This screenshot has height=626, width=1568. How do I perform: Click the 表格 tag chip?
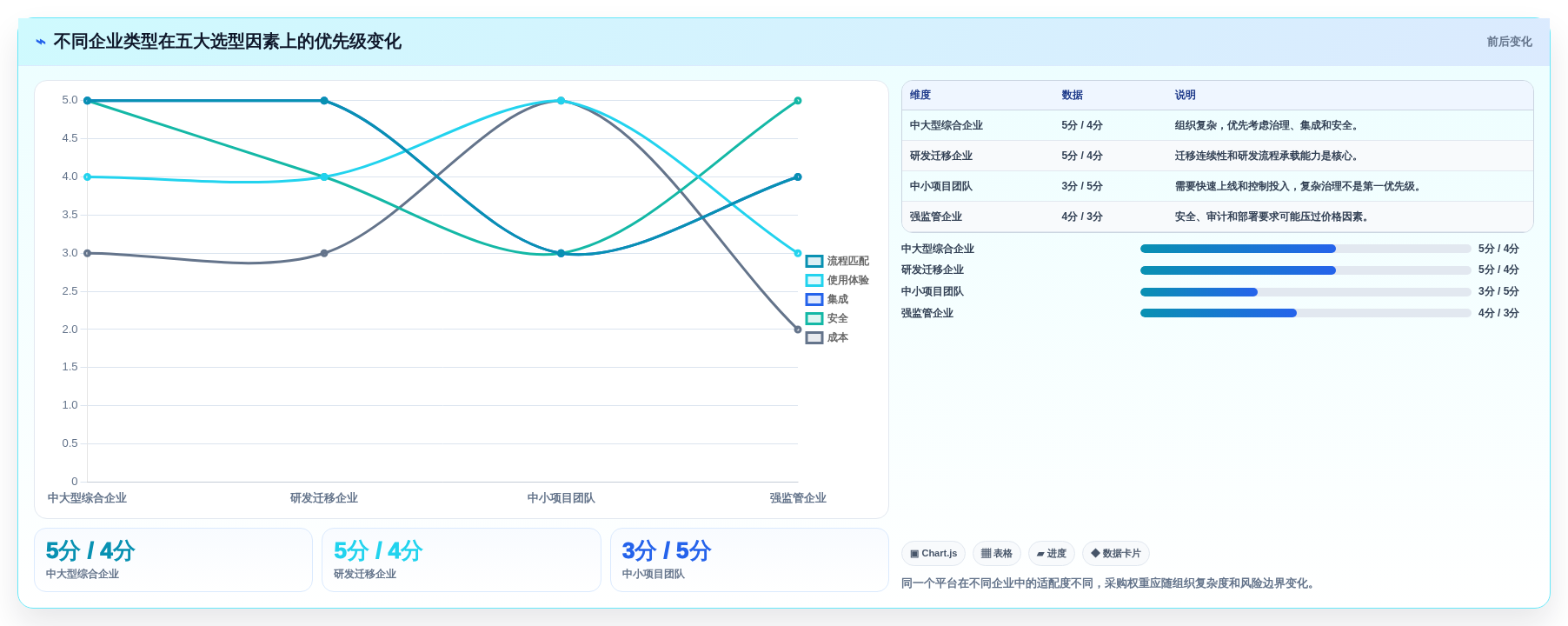point(997,553)
